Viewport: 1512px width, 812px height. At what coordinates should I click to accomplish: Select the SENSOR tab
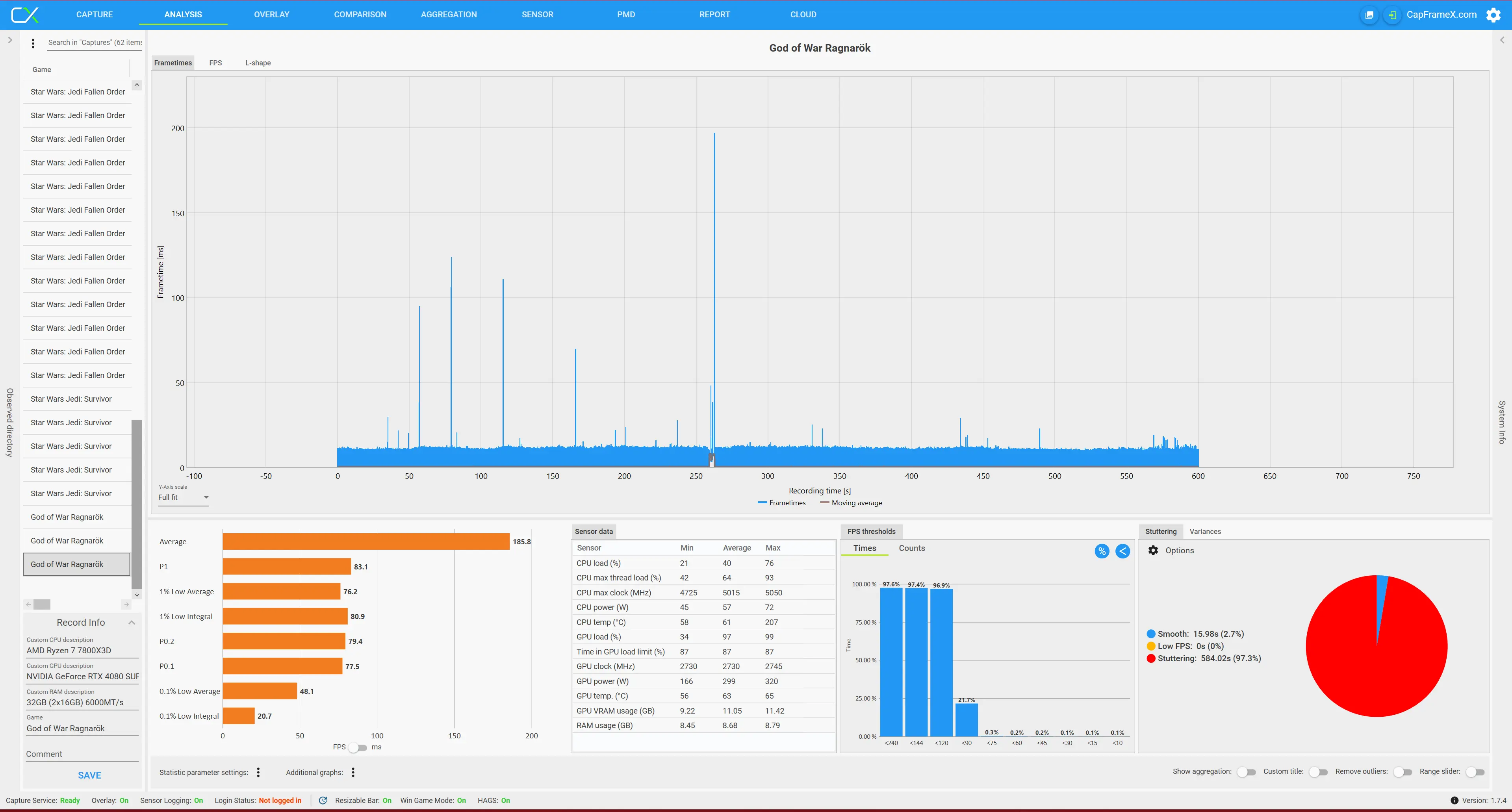pos(537,15)
